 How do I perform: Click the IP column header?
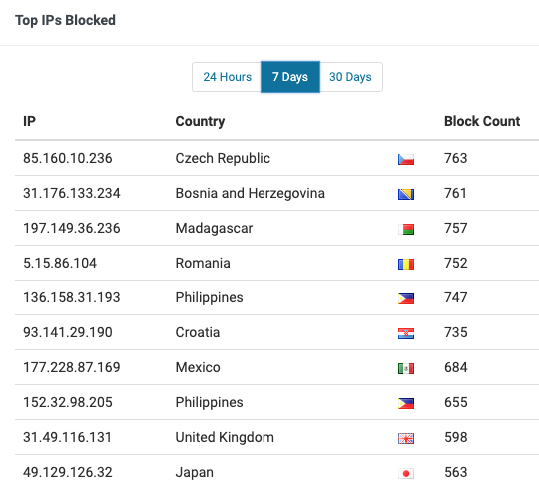coord(29,121)
